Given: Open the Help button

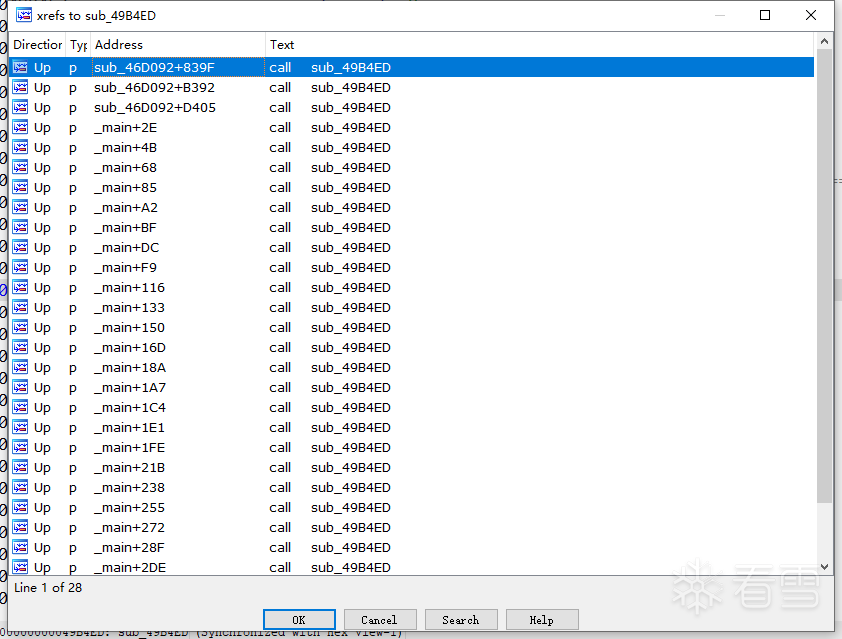Looking at the screenshot, I should tap(542, 620).
